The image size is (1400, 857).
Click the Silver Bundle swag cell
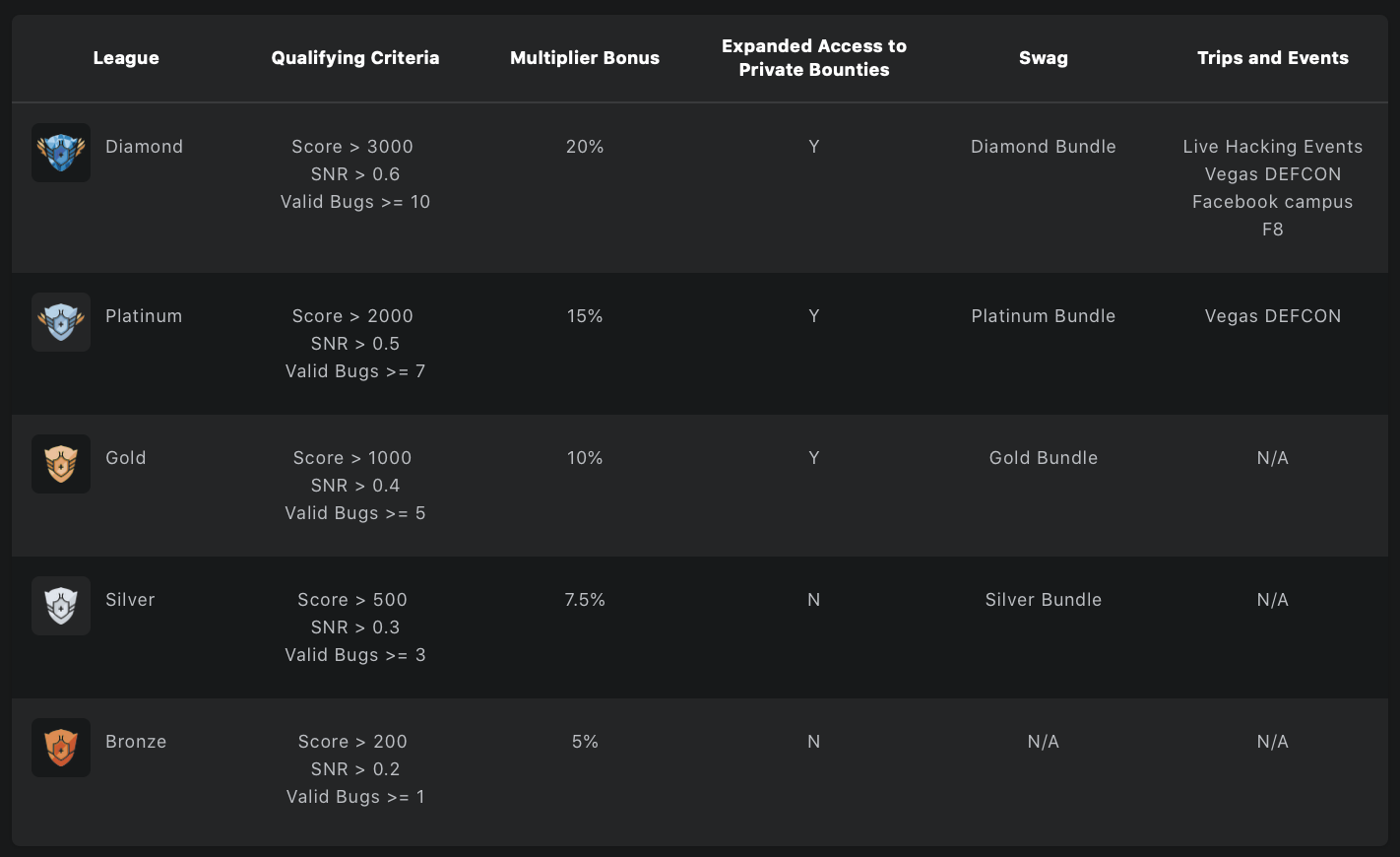[x=1044, y=600]
